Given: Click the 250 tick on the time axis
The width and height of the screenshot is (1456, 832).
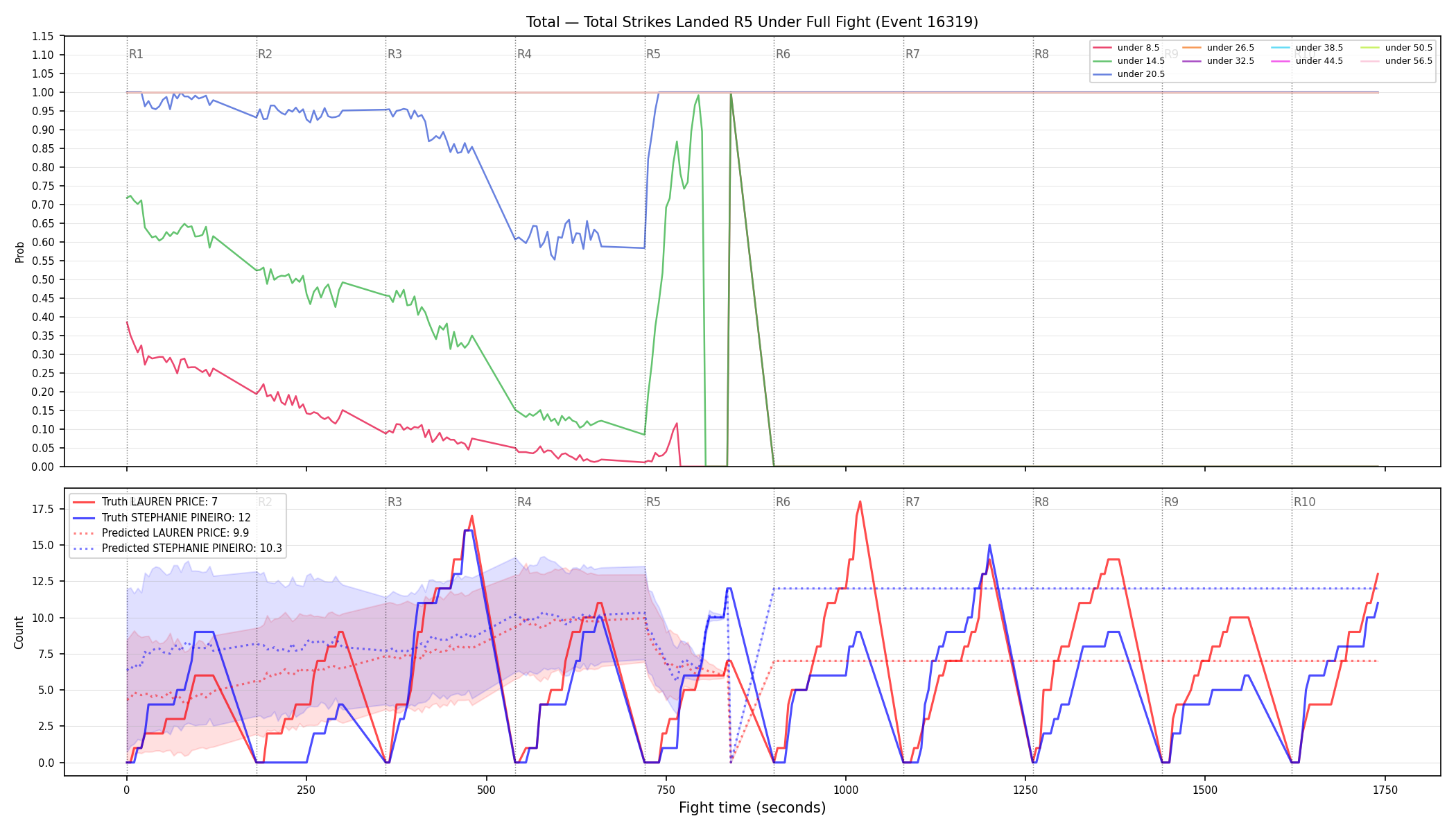Looking at the screenshot, I should (306, 790).
